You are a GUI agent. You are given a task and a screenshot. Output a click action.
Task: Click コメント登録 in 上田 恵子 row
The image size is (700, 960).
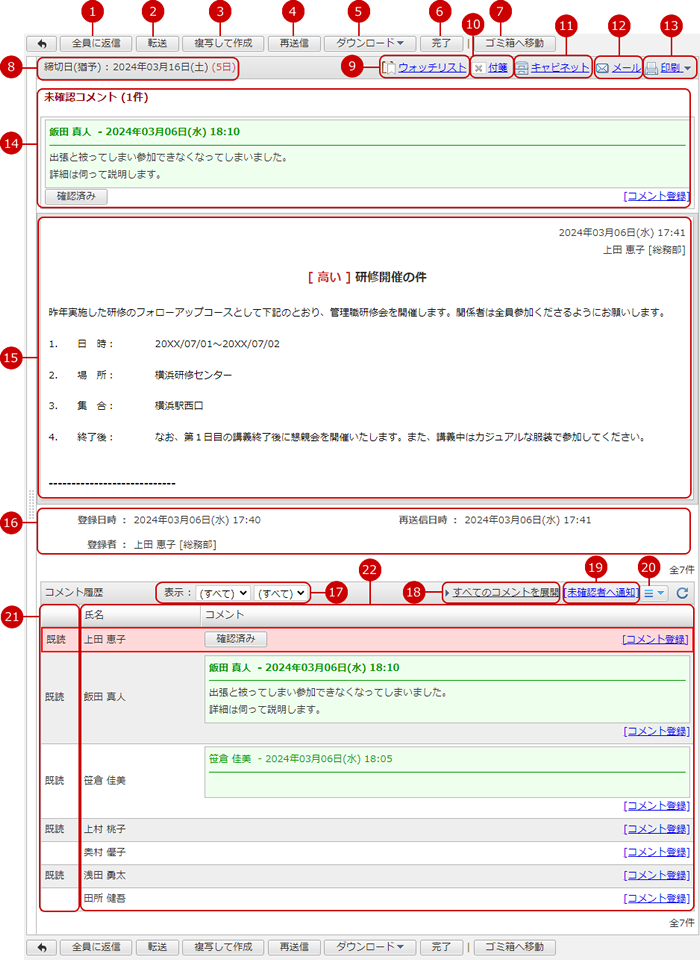pos(655,639)
